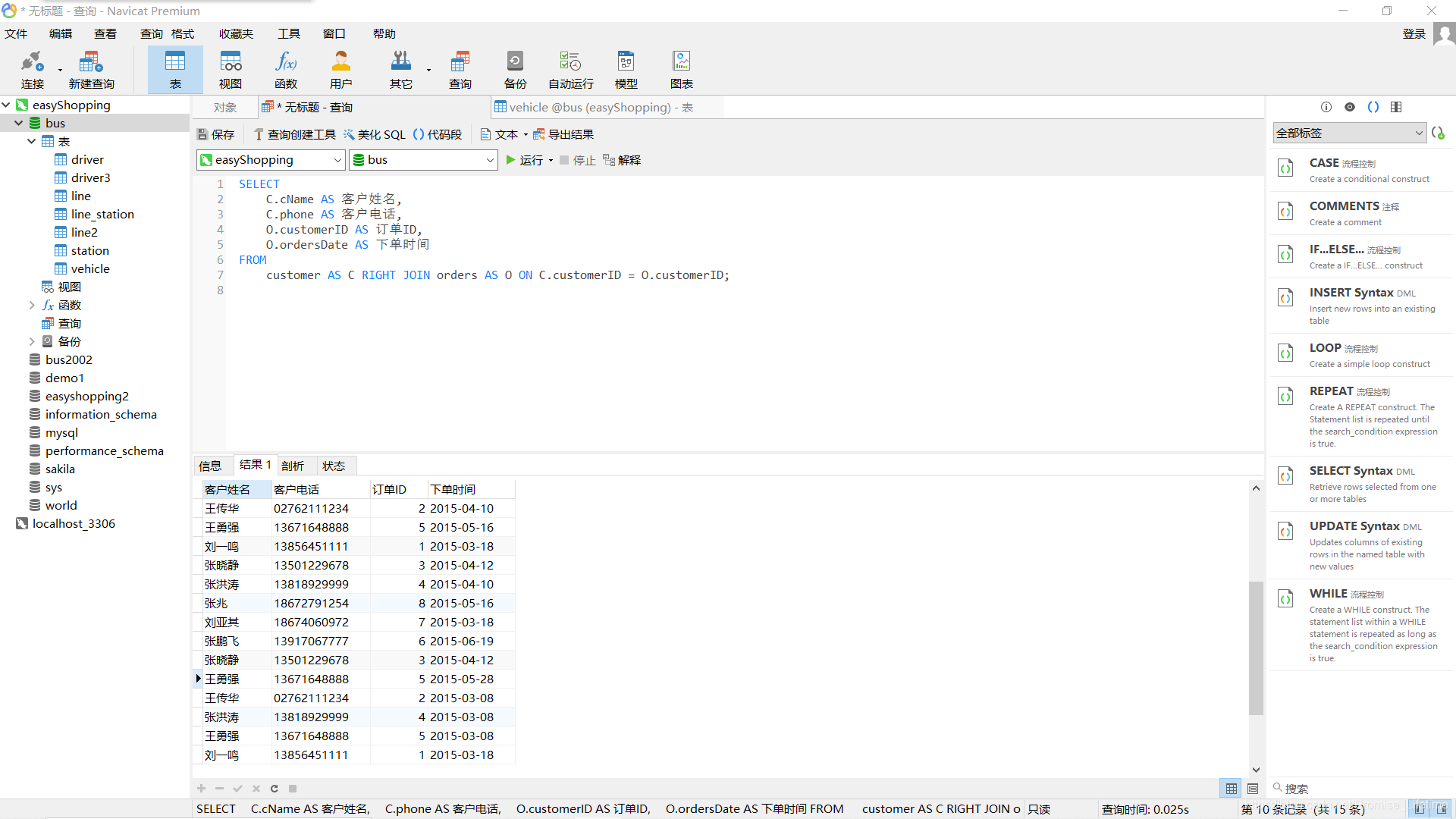The width and height of the screenshot is (1456, 819).
Task: Select the code snippet parentheses icon in right panel
Action: point(1373,107)
